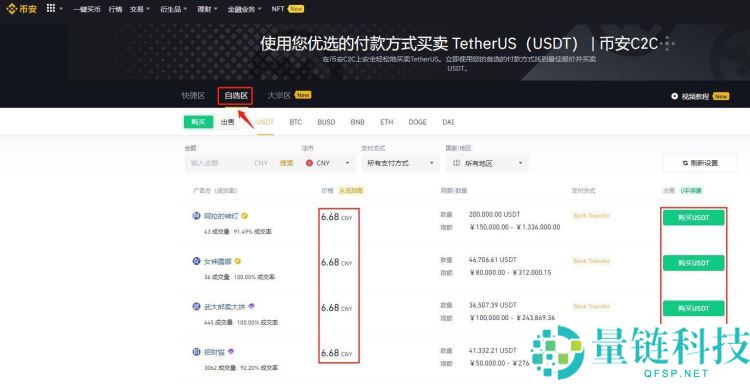Open advertiser 武大郎卖大饼 profile link

pyautogui.click(x=224, y=307)
